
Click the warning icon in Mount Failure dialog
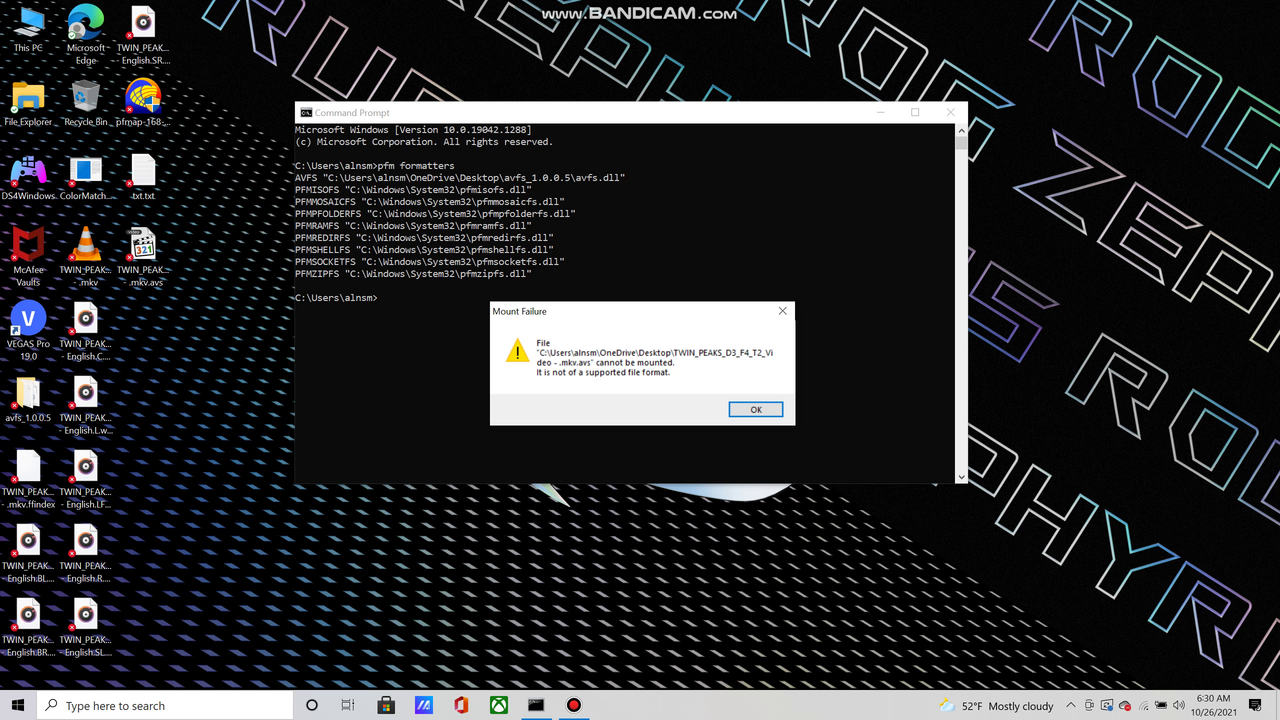[516, 352]
